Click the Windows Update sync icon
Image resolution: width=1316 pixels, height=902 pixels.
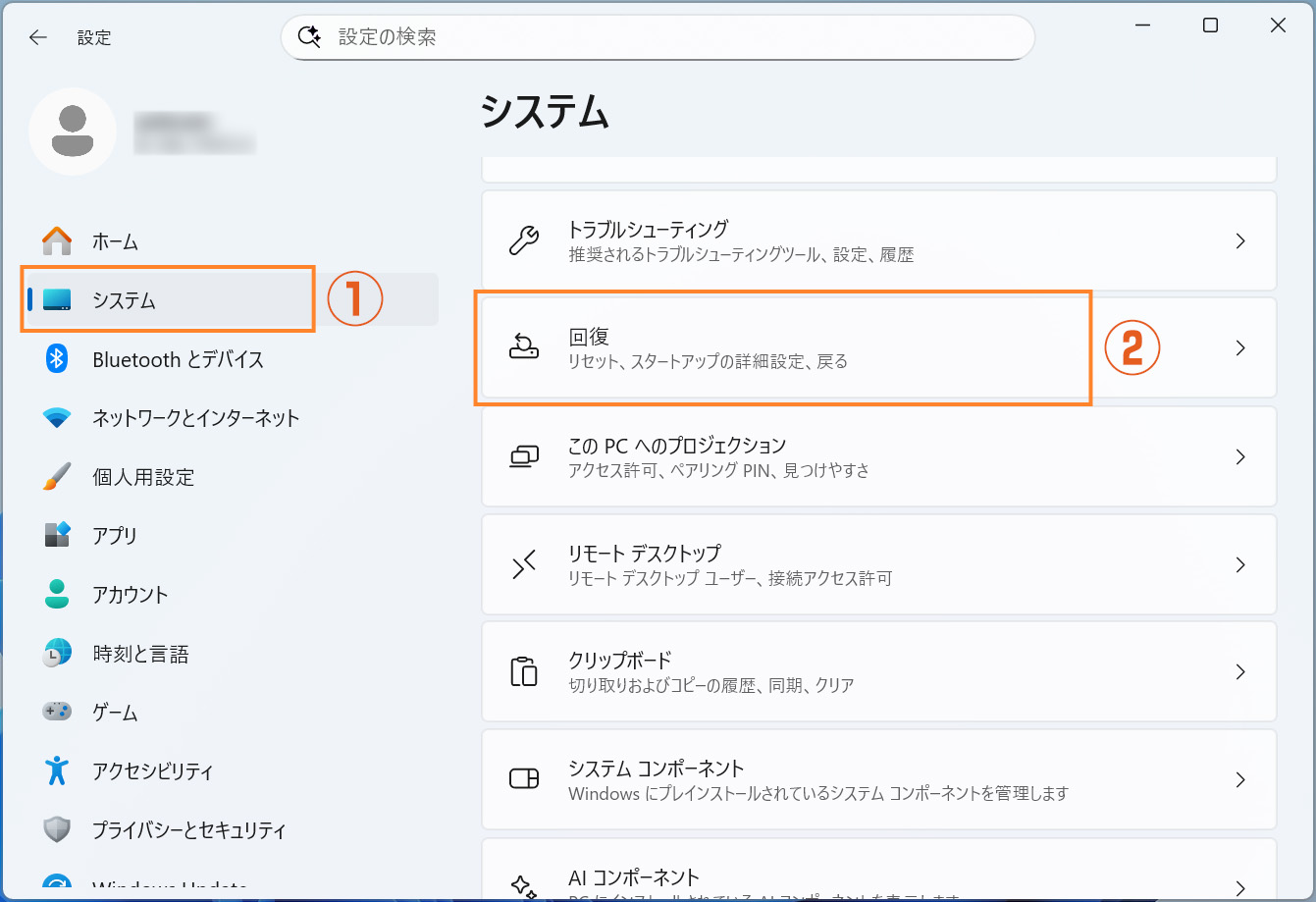[x=57, y=886]
